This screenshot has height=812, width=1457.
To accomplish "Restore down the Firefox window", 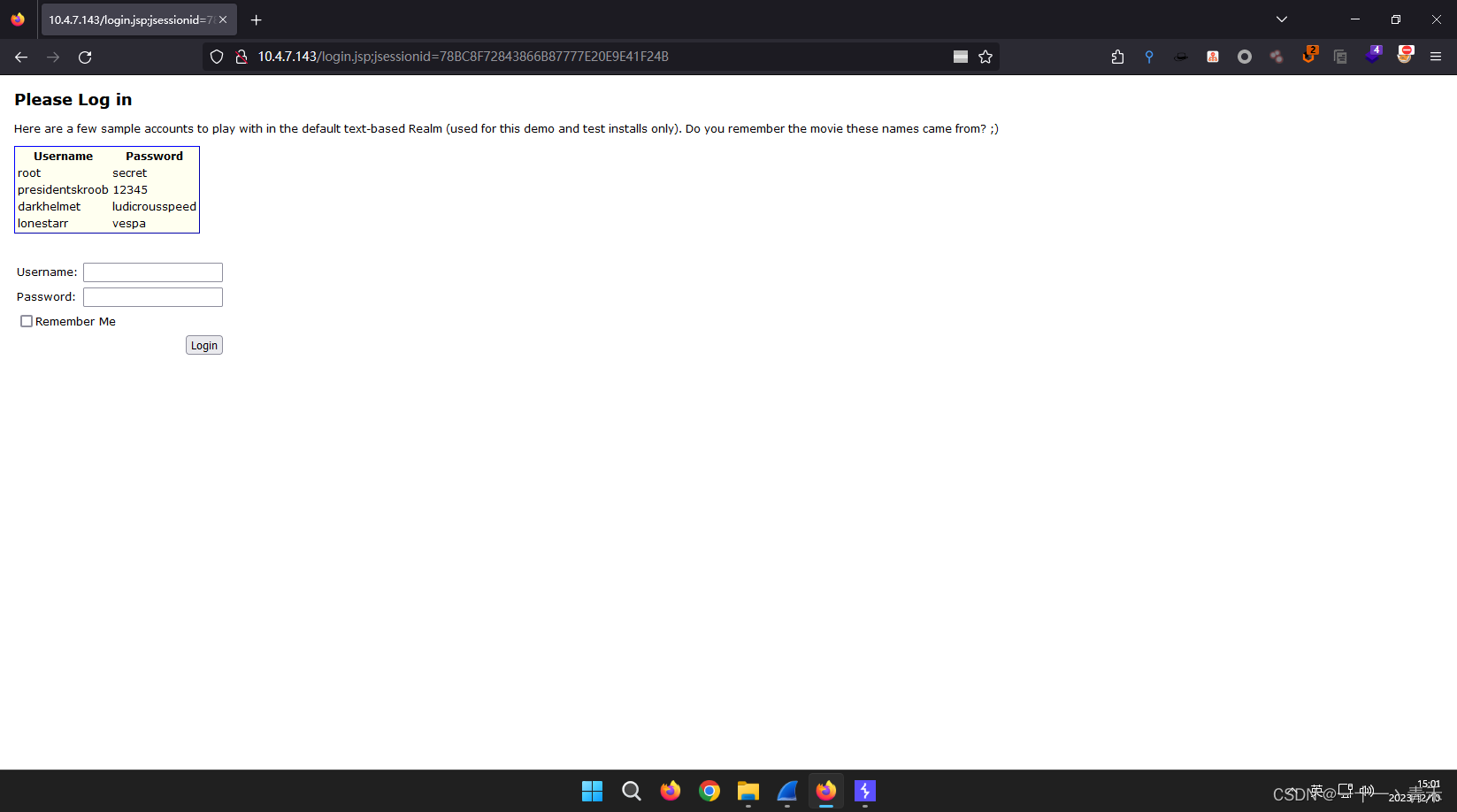I will click(1396, 19).
